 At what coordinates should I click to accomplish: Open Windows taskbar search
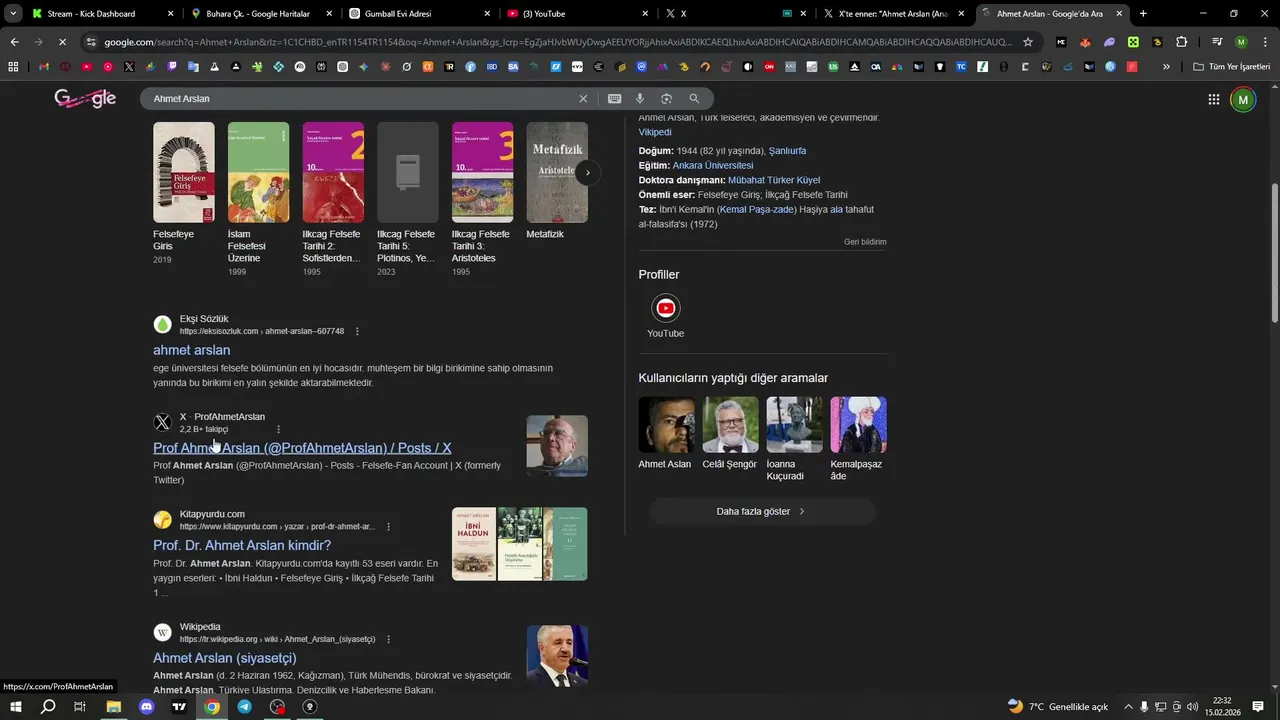coord(48,706)
